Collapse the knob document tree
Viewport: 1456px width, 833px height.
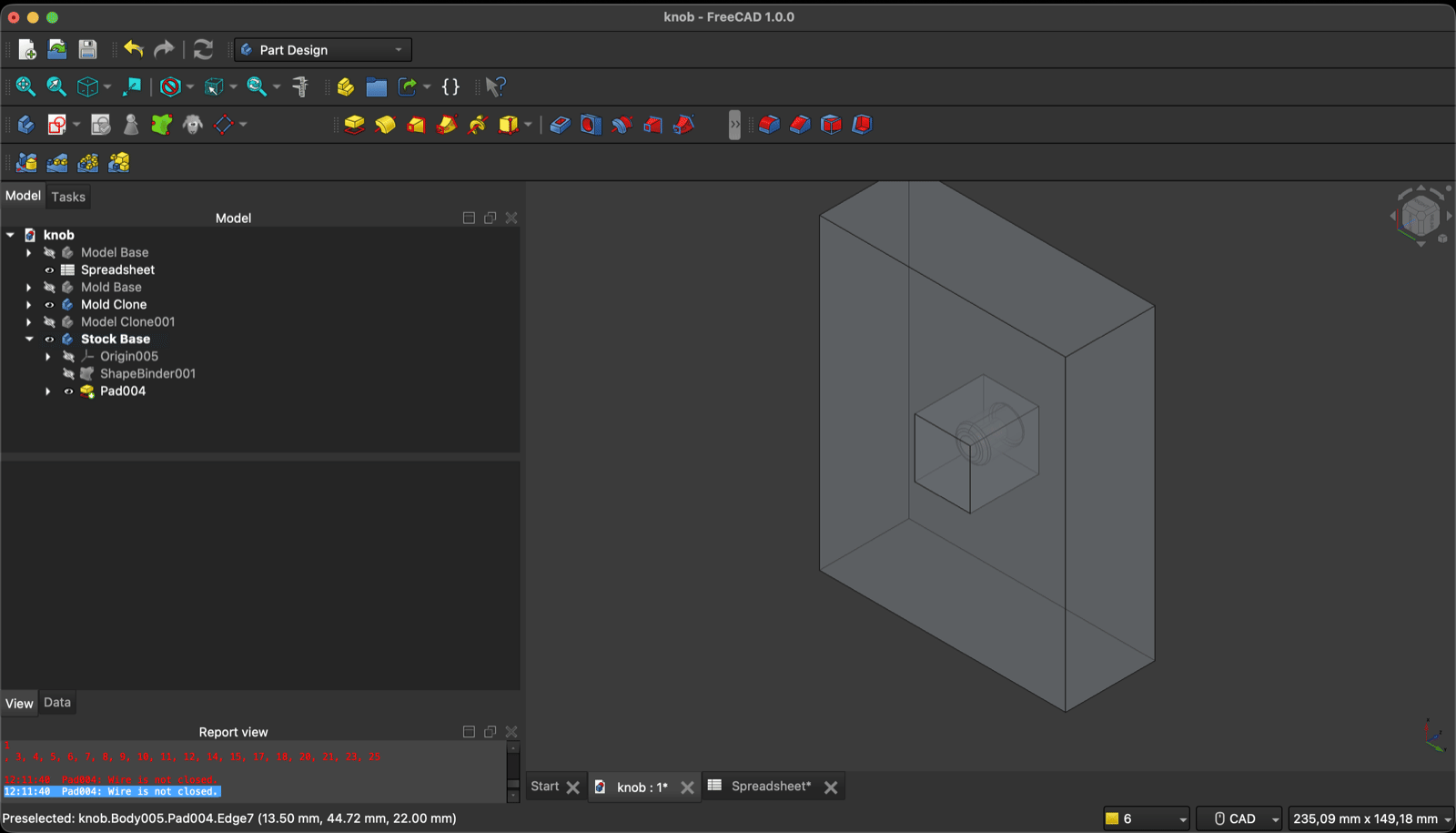click(10, 235)
